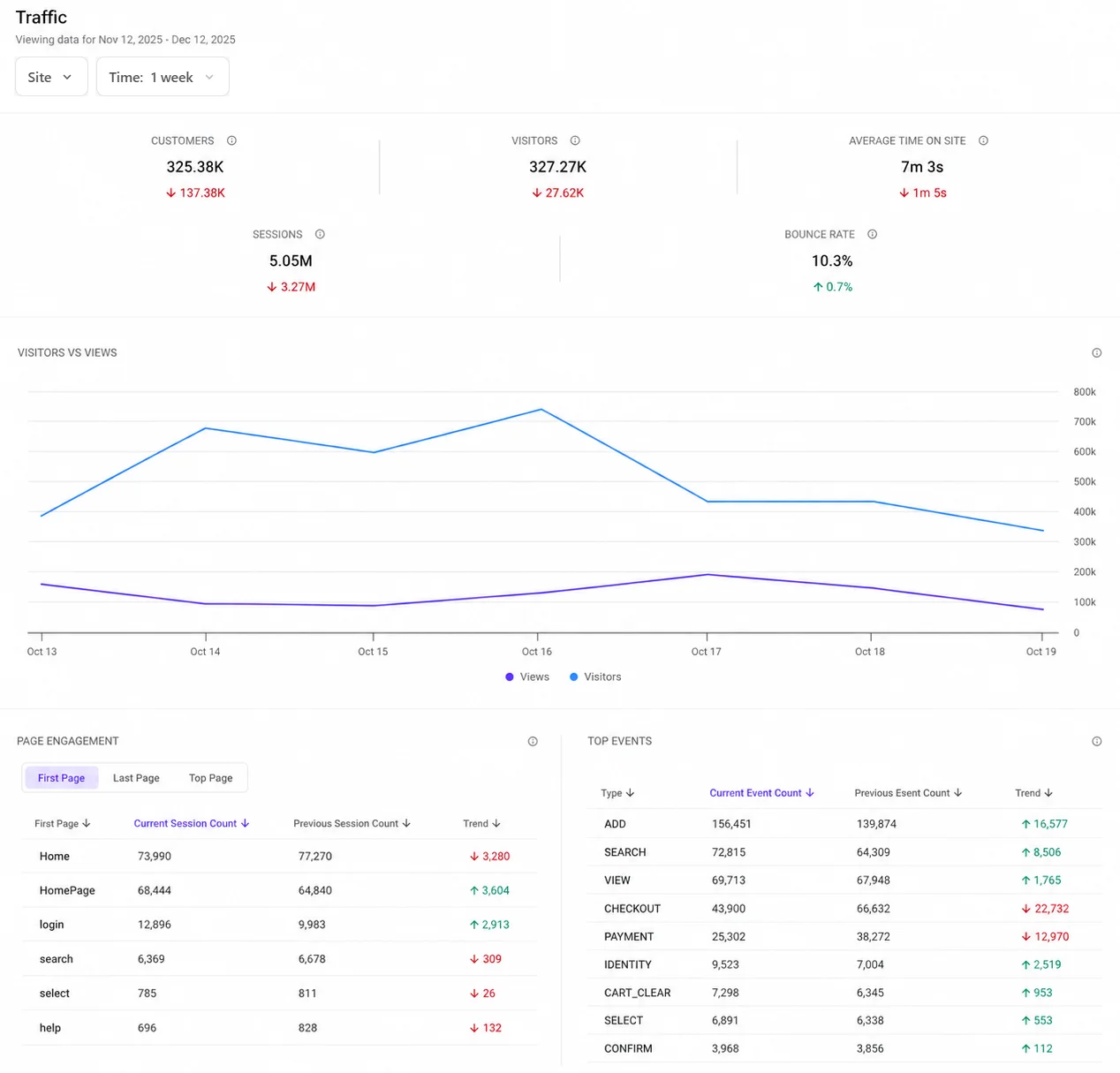Click the SELECT event type
The image size is (1120, 1073).
click(x=624, y=1020)
